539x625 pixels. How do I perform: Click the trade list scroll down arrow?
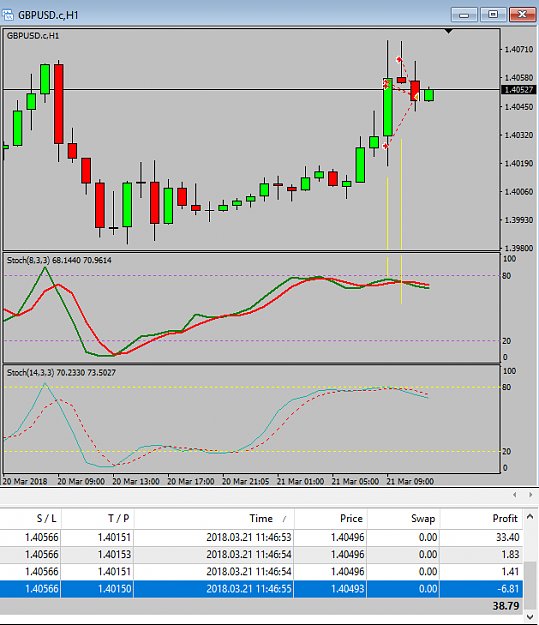pos(530,617)
